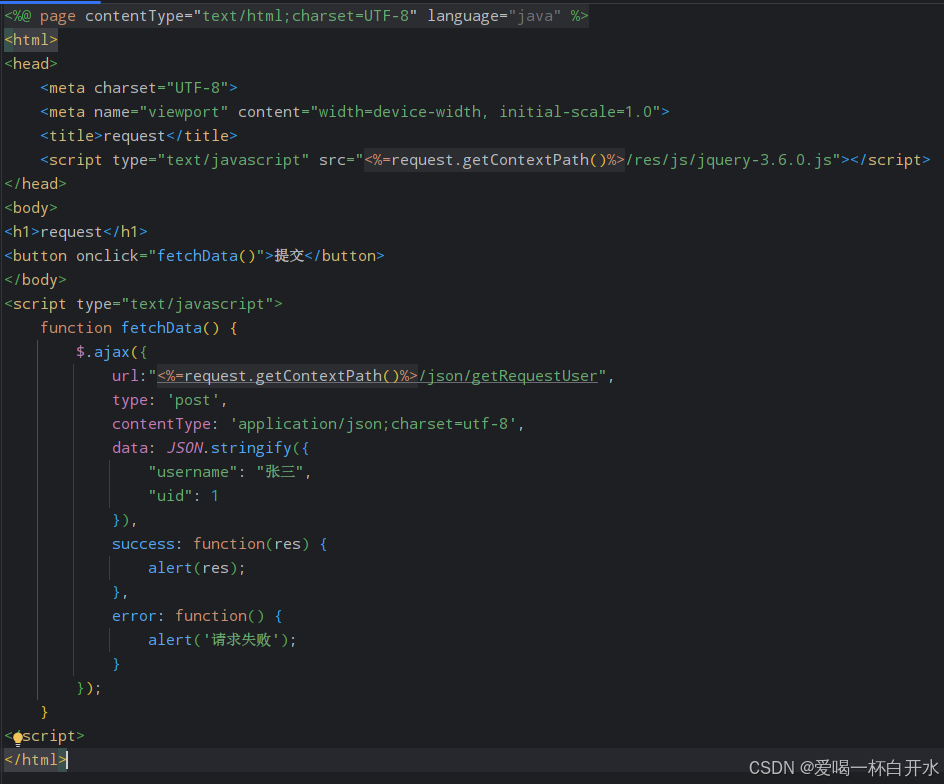Click the opening <body> tag
The width and height of the screenshot is (944, 784).
[31, 208]
